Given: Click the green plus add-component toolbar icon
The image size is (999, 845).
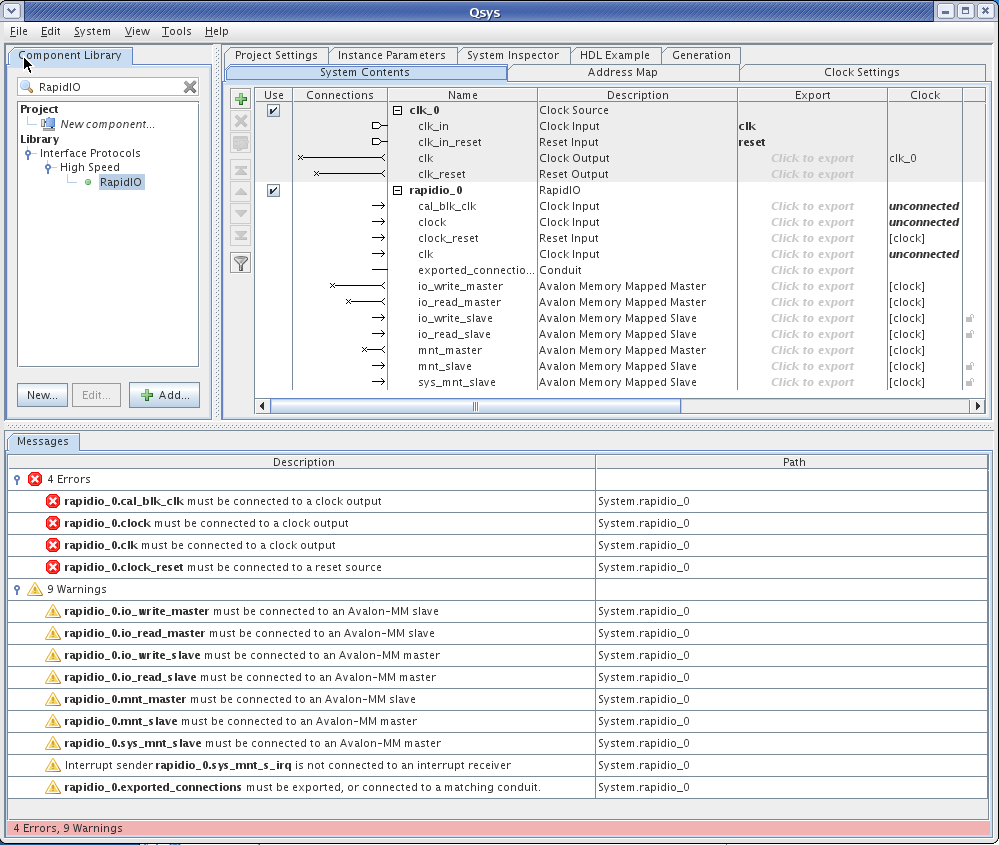Looking at the screenshot, I should 240,99.
